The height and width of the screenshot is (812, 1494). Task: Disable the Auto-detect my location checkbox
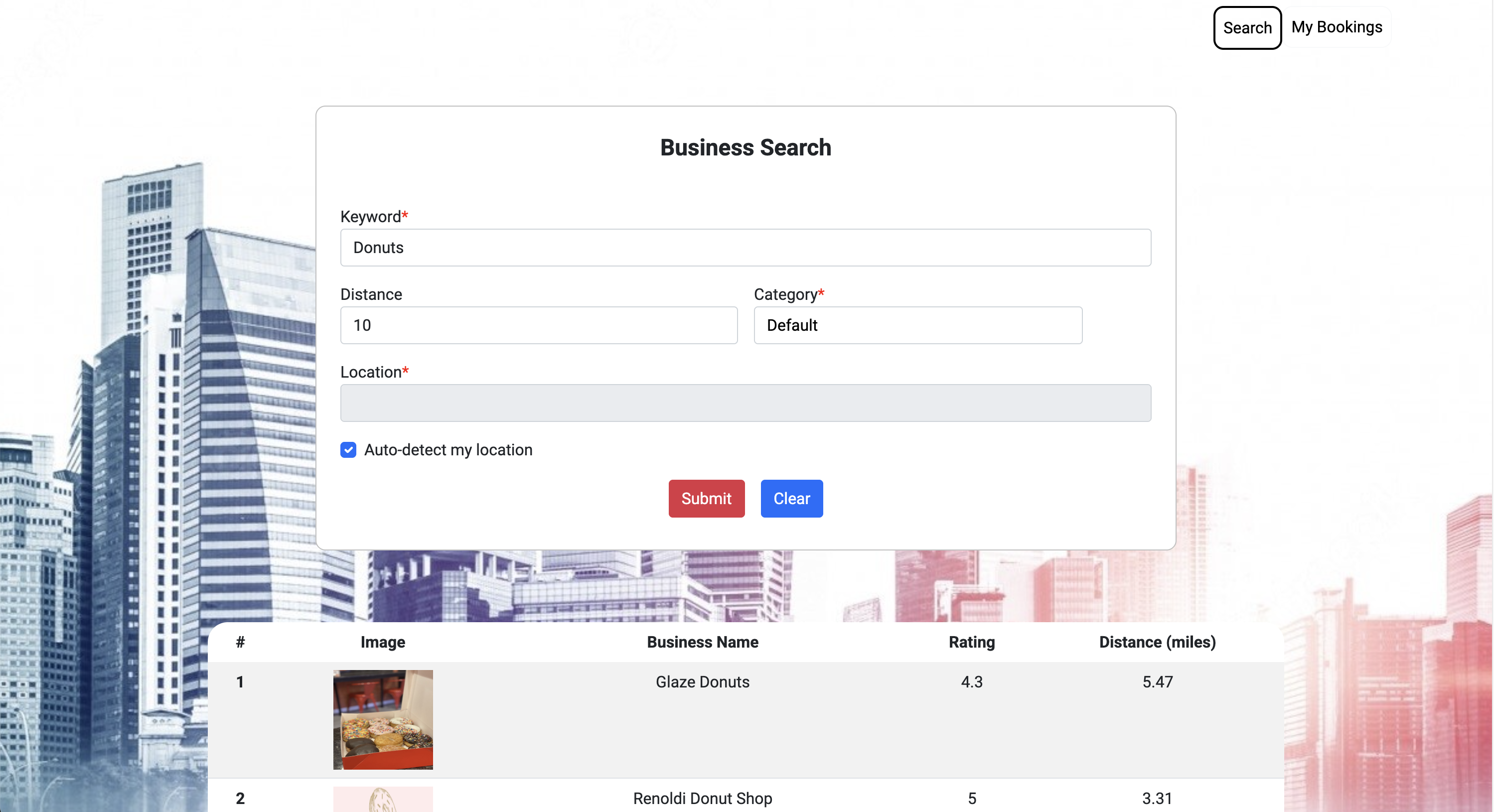coord(348,450)
